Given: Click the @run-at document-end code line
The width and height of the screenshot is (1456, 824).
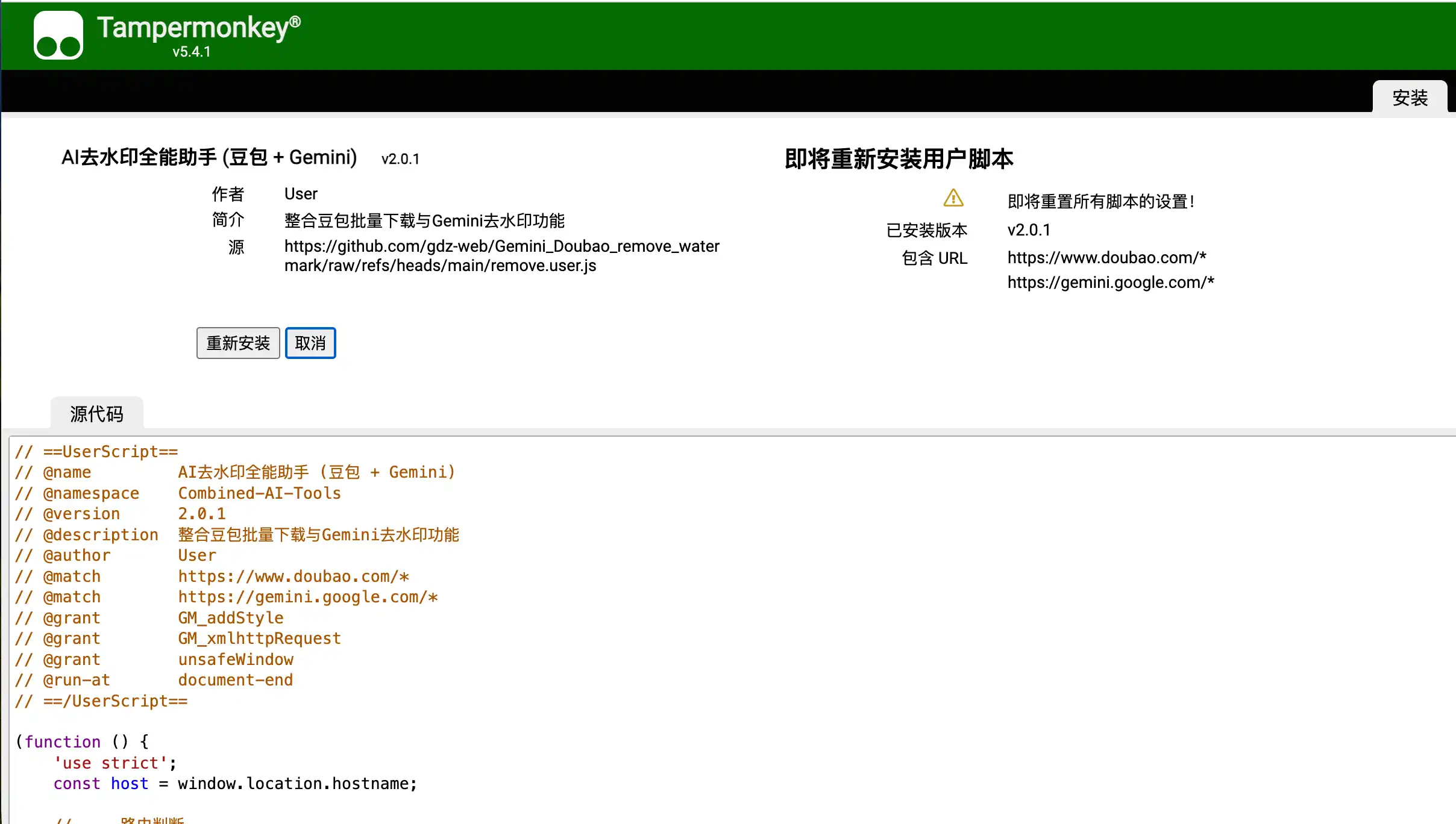Looking at the screenshot, I should [154, 680].
